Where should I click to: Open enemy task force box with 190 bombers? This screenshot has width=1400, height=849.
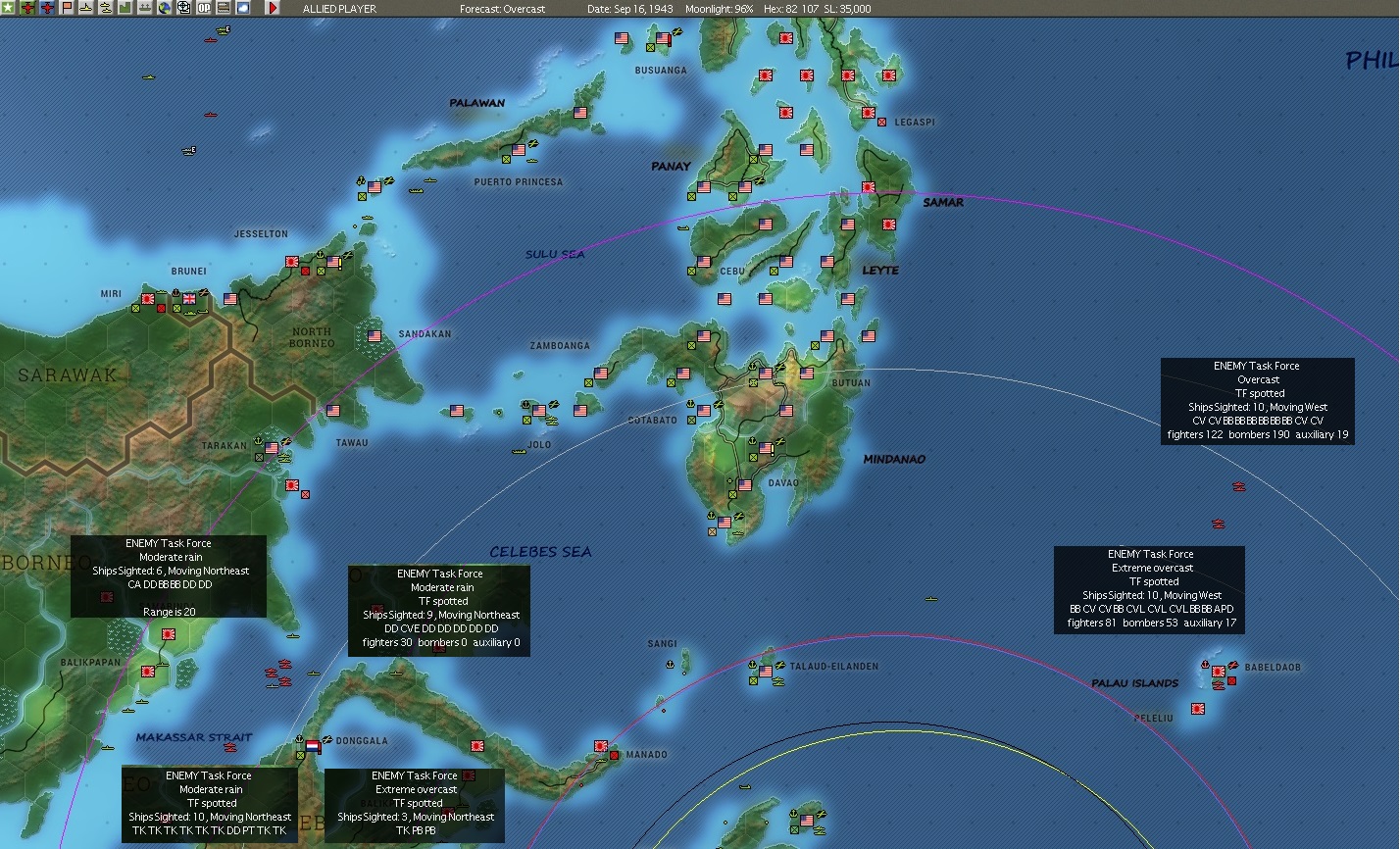[x=1258, y=400]
